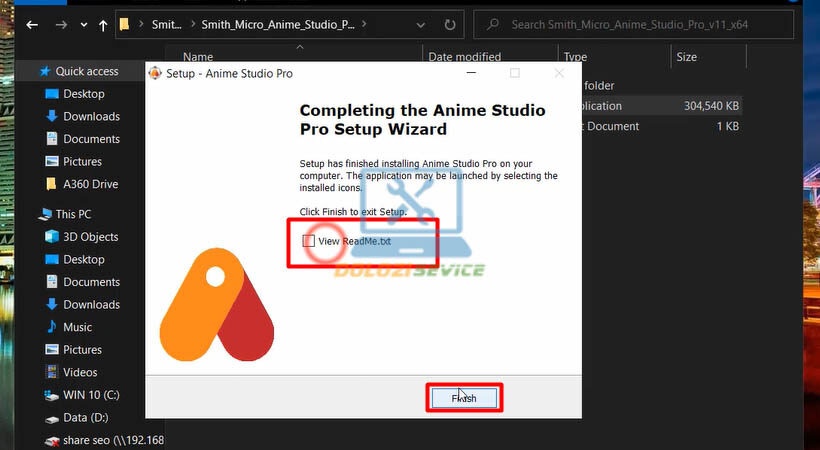Refresh the current folder
820x450 pixels.
coord(450,25)
